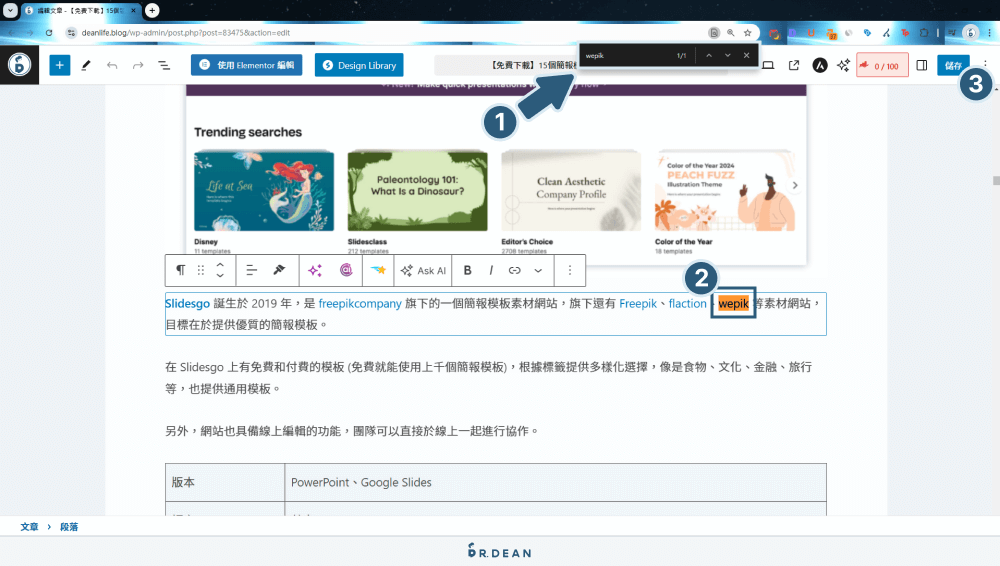Expand more rich text formatting options
The width and height of the screenshot is (1000, 566).
coord(538,271)
